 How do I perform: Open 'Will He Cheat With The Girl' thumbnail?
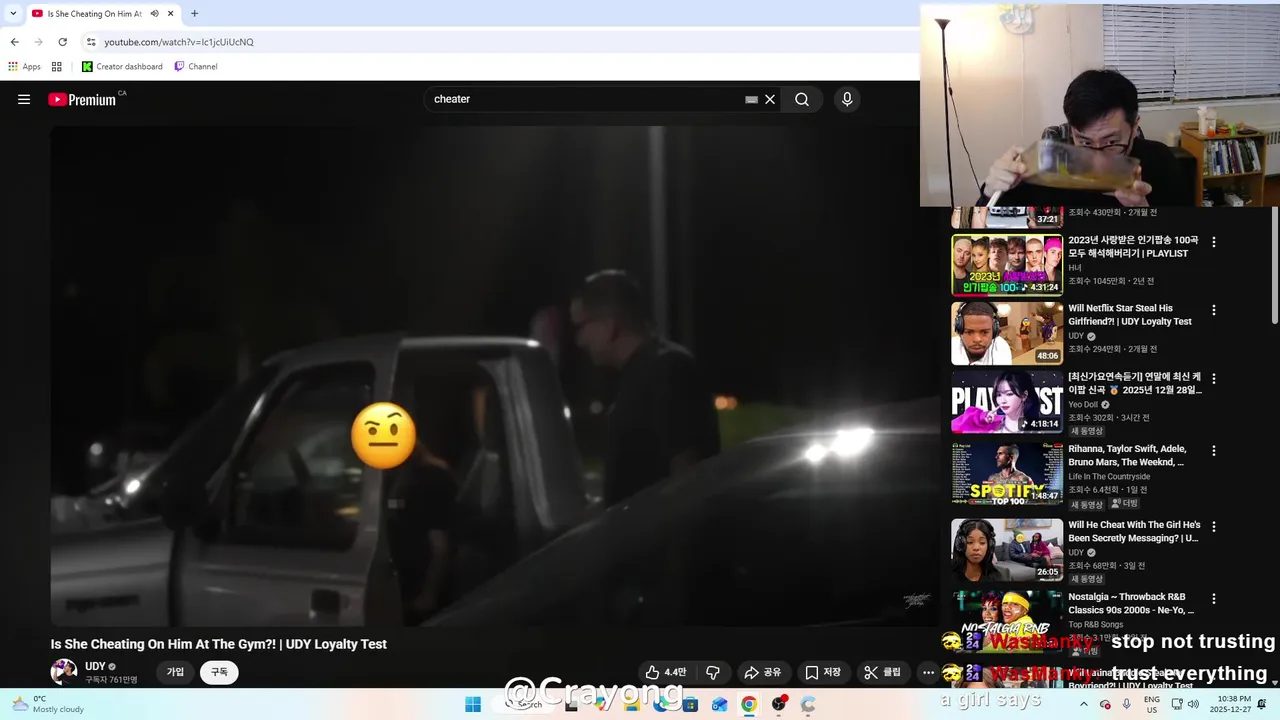[x=1007, y=549]
